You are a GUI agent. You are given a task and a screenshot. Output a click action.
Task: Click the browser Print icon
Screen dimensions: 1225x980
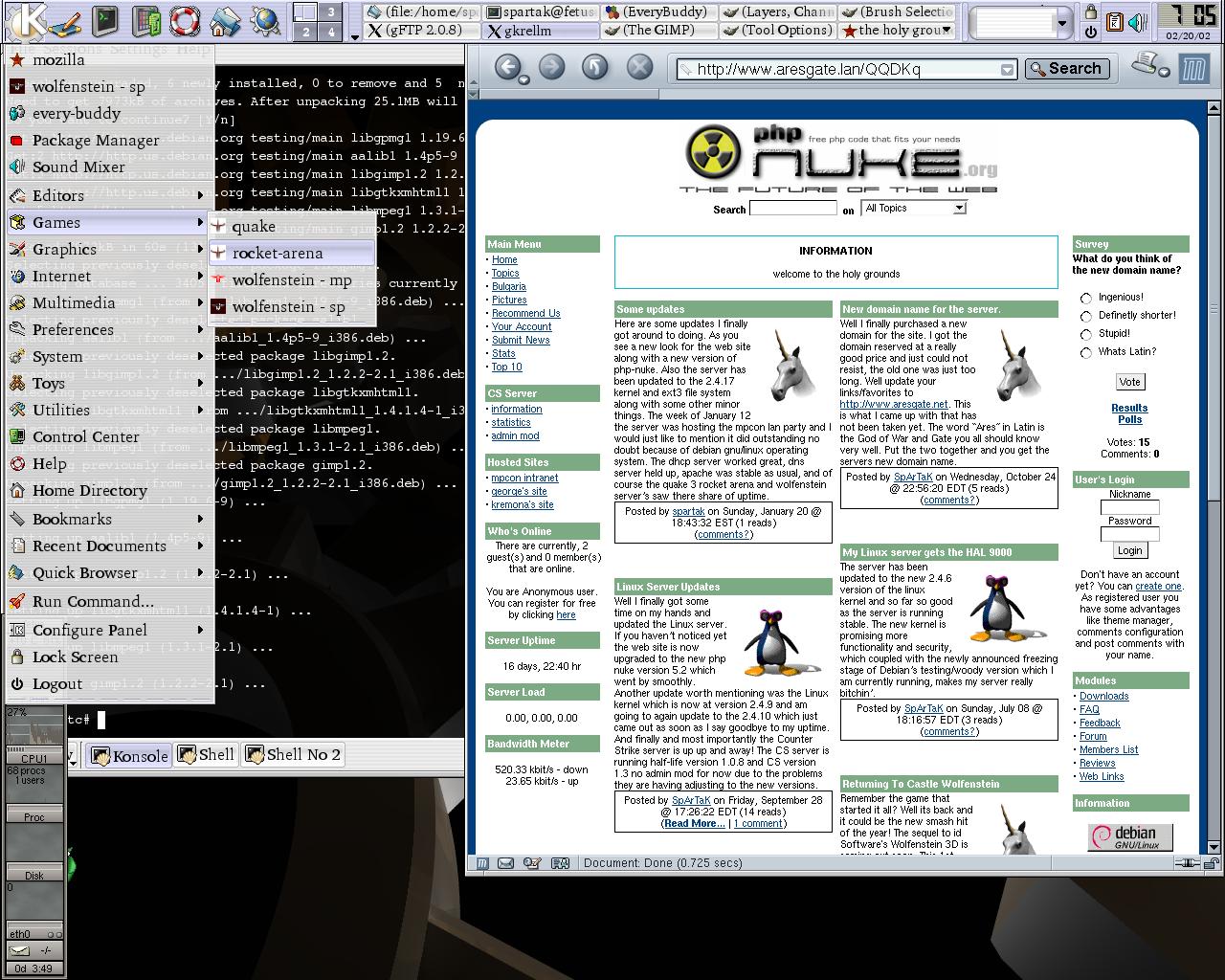tap(1145, 64)
